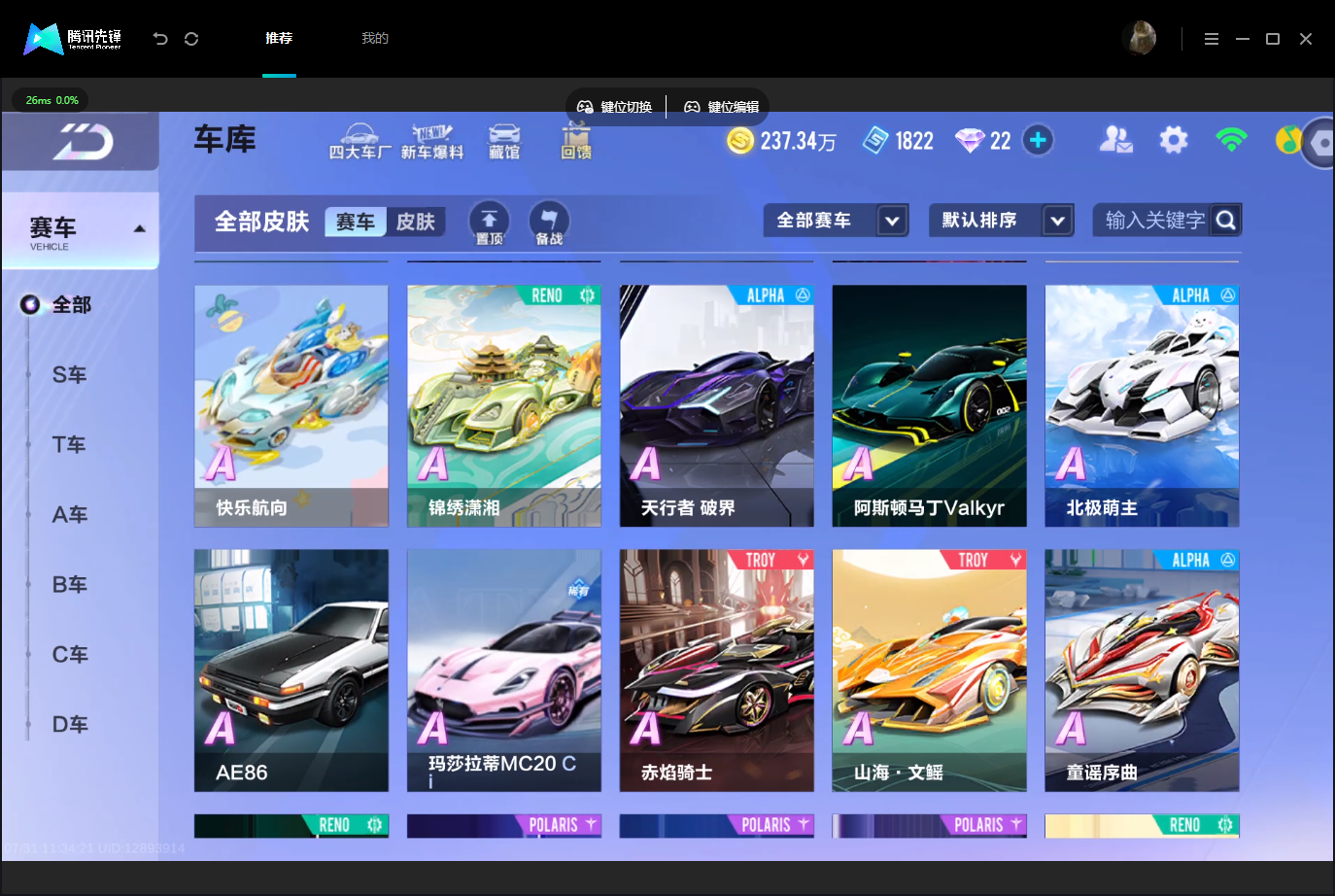This screenshot has width=1335, height=896.
Task: Click the 键位编辑 button
Action: point(722,107)
